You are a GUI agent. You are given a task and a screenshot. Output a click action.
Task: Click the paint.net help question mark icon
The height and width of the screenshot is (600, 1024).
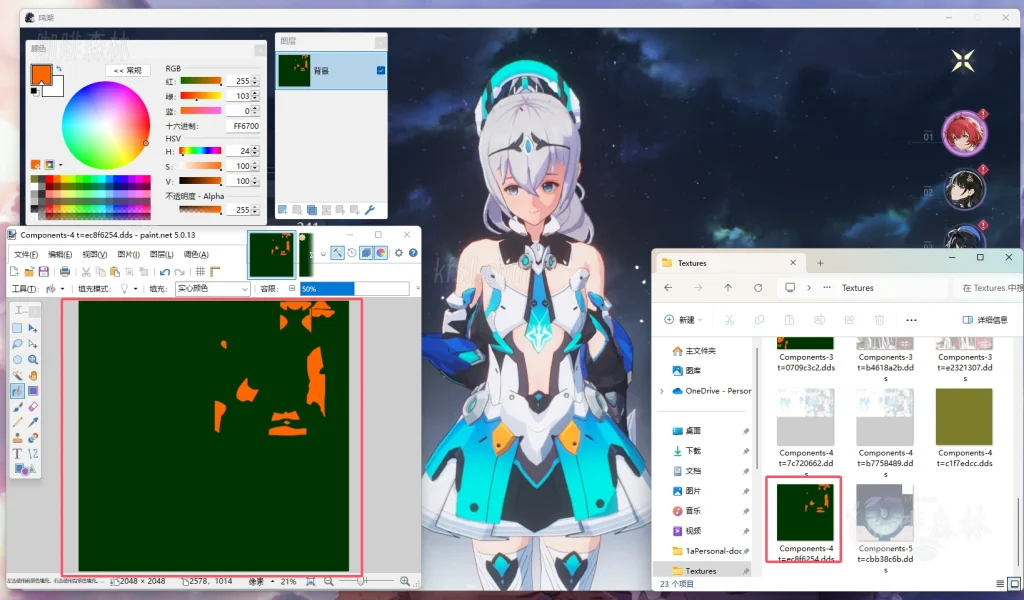413,252
